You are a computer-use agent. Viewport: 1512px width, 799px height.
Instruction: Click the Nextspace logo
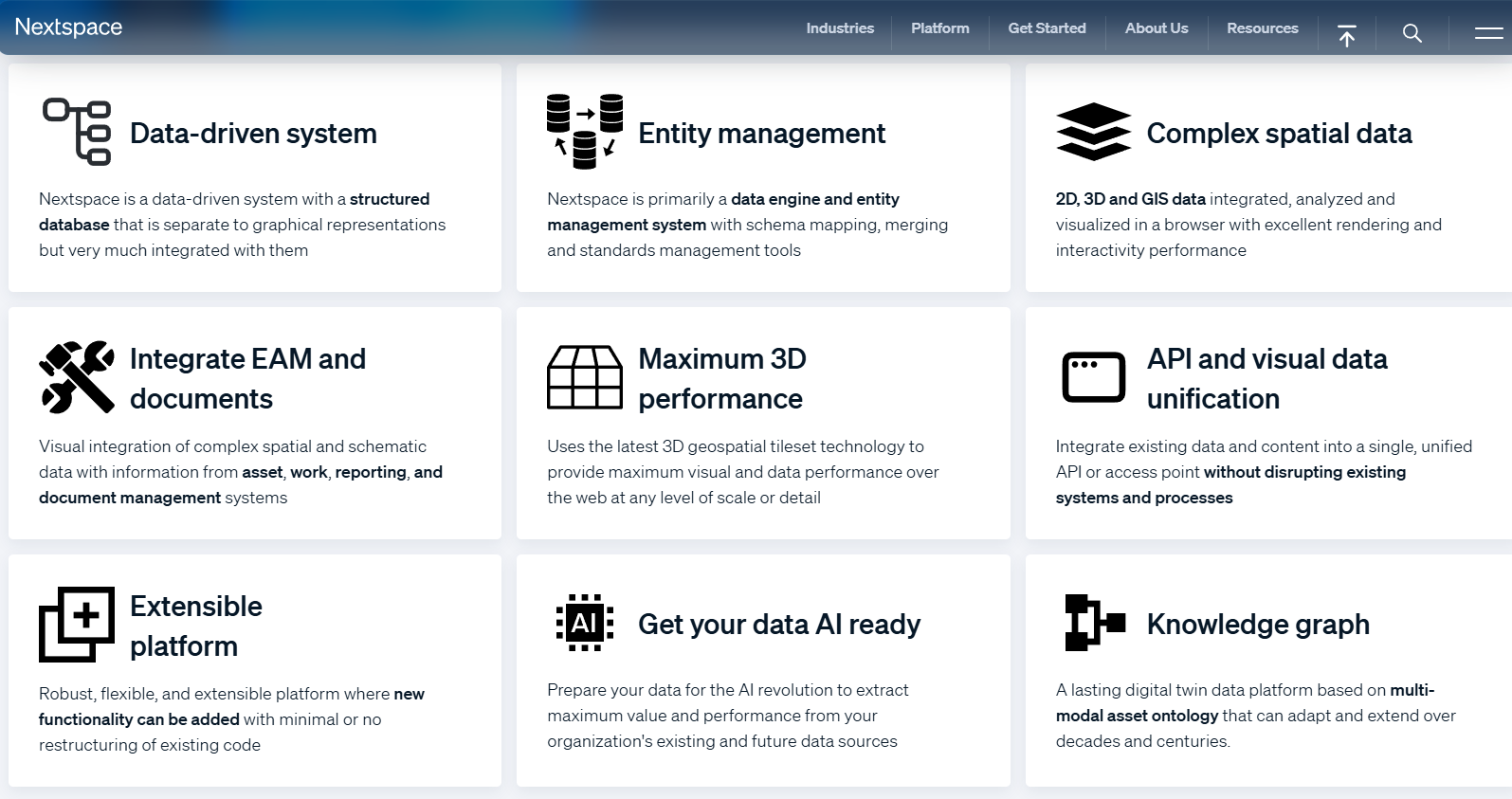coord(68,27)
